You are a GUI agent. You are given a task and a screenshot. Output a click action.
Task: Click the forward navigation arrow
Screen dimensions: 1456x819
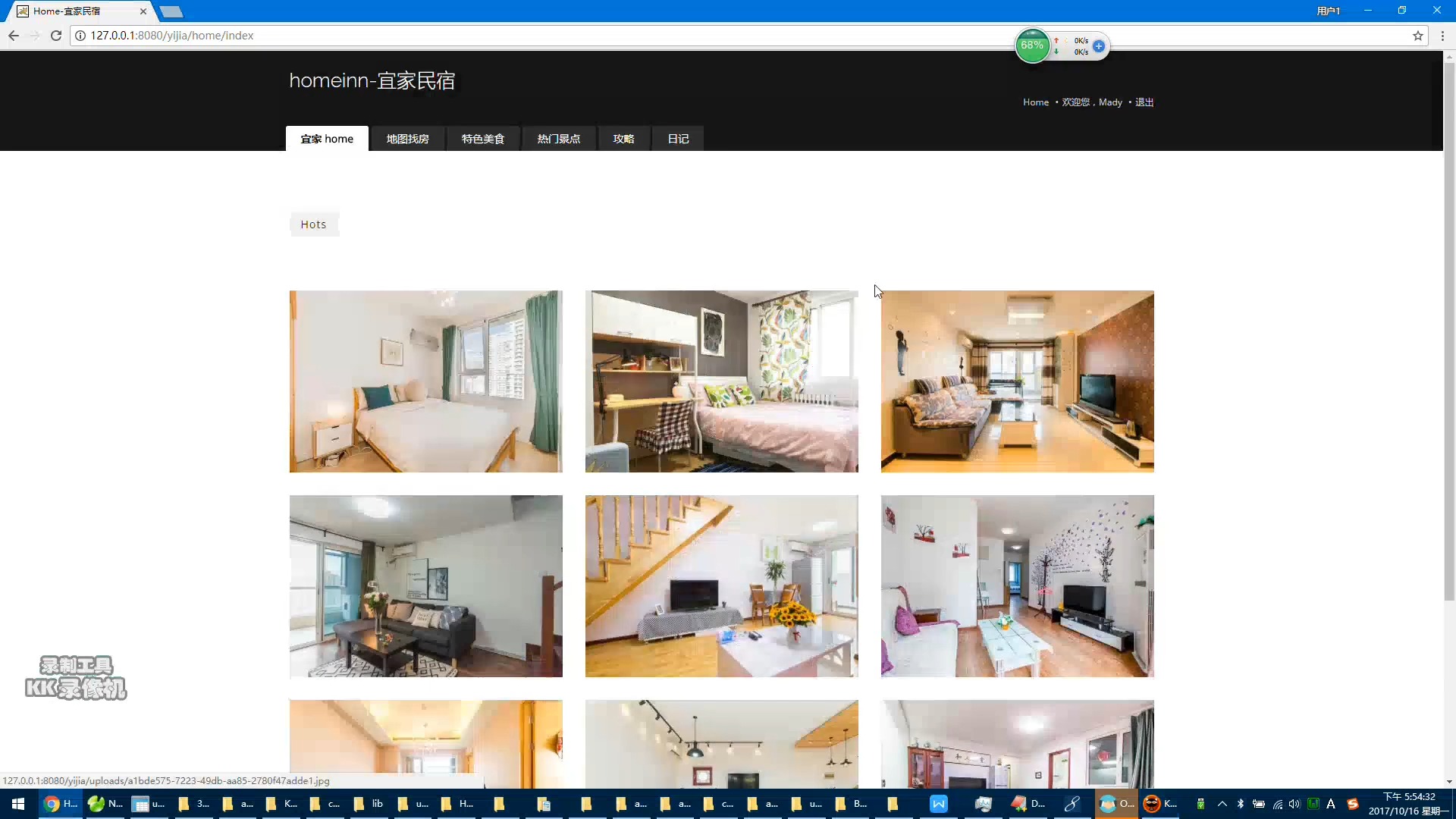[x=35, y=36]
